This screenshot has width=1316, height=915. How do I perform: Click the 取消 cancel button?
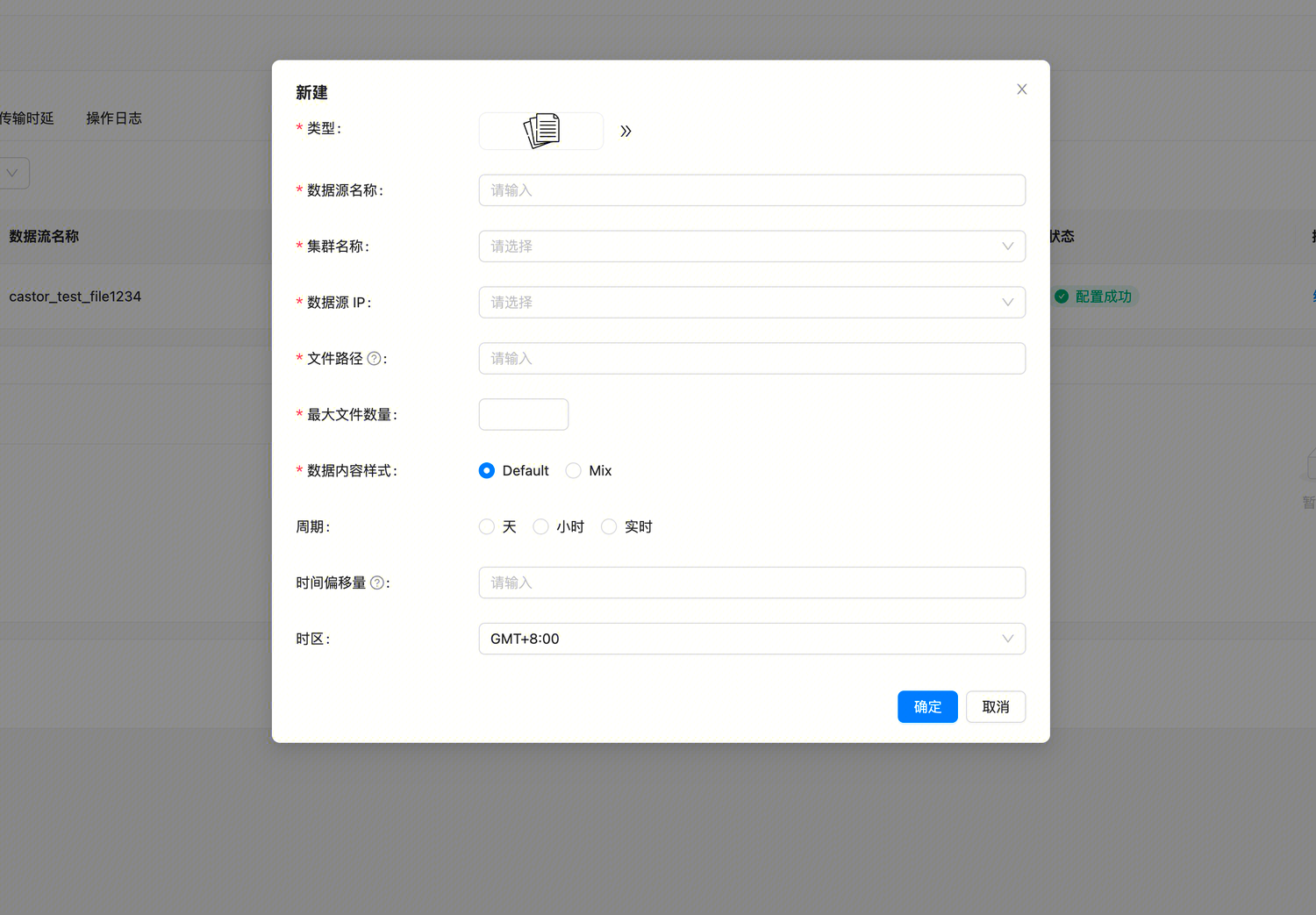click(995, 707)
